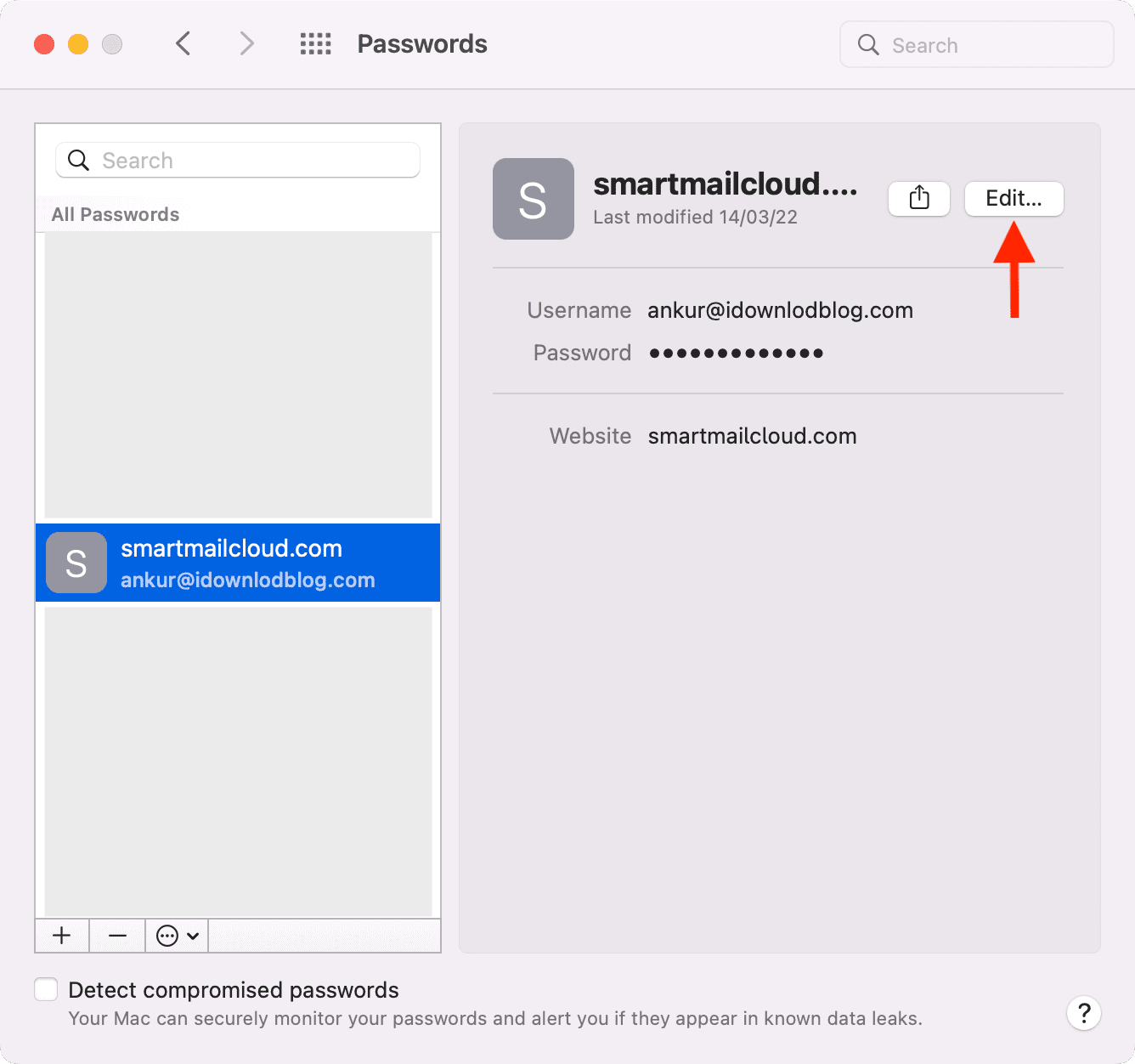Image resolution: width=1135 pixels, height=1064 pixels.
Task: Enable Detect compromised passwords checkbox
Action: tap(46, 989)
